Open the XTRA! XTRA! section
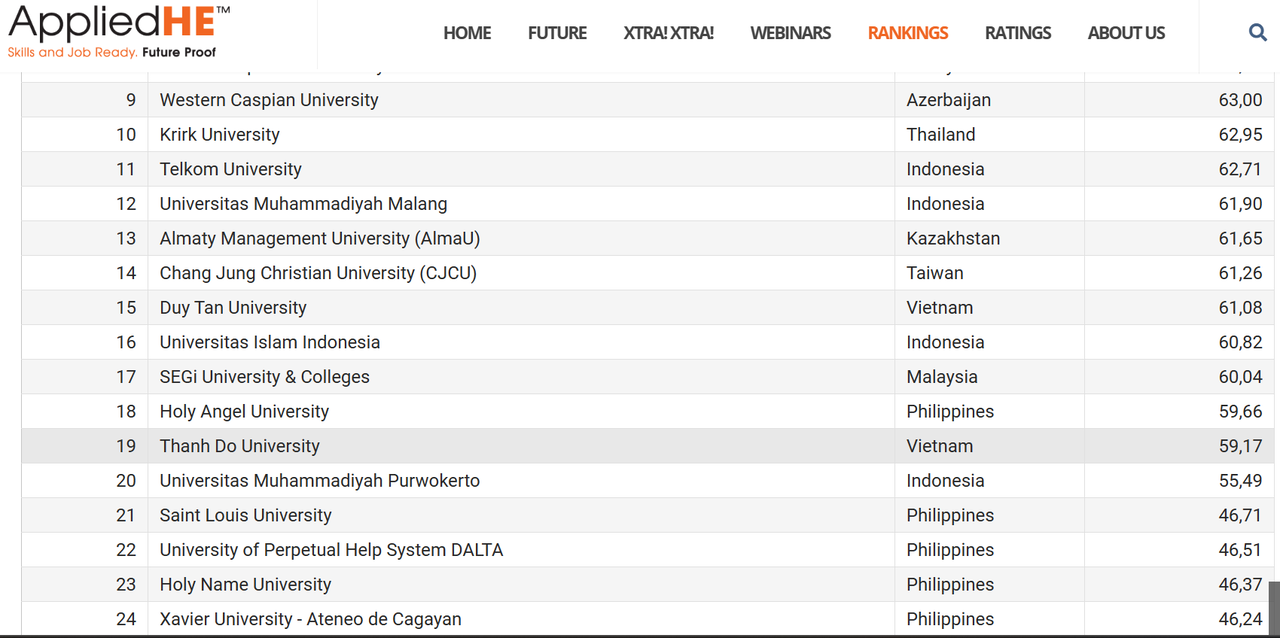 coord(668,32)
